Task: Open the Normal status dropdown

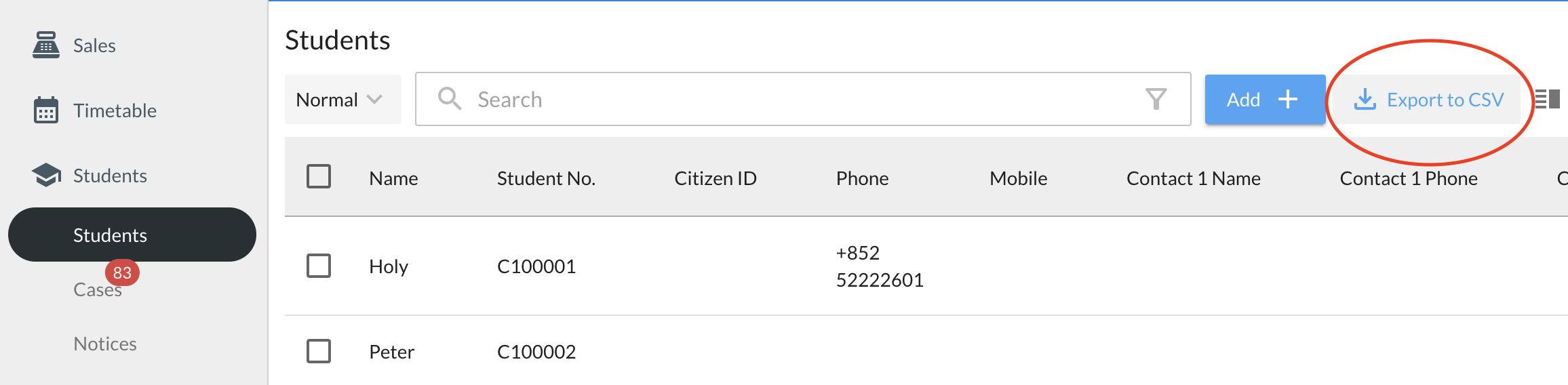Action: point(342,100)
